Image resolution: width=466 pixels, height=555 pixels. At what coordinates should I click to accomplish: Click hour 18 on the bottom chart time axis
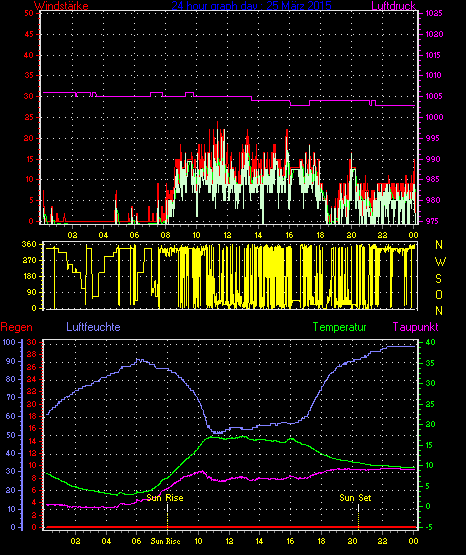(x=321, y=541)
